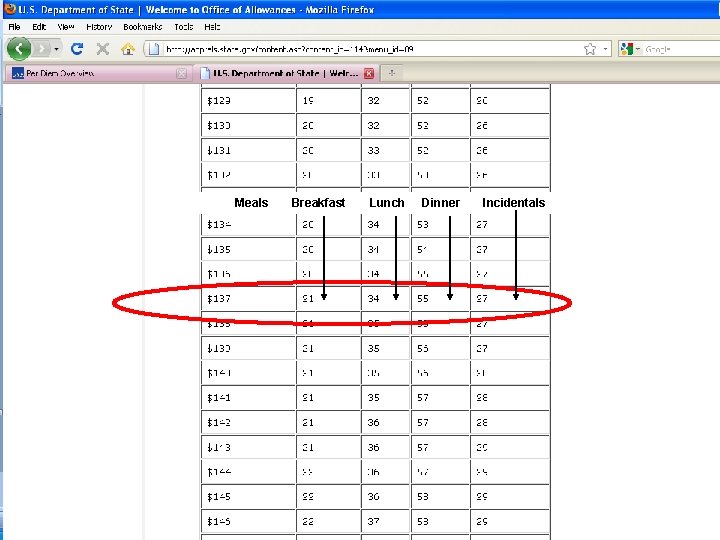Click the $131 meals cell
Viewport: 720px width, 540px height.
pos(248,150)
